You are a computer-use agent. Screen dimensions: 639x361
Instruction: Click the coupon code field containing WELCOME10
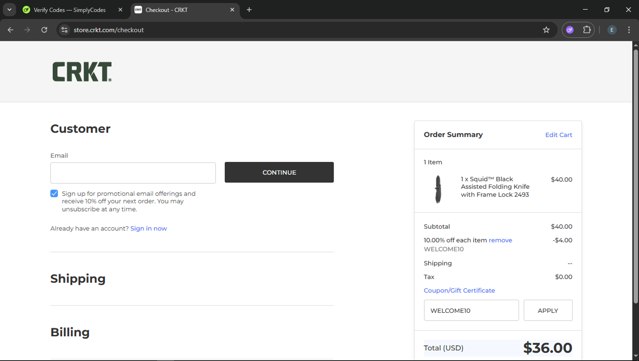[x=471, y=310]
